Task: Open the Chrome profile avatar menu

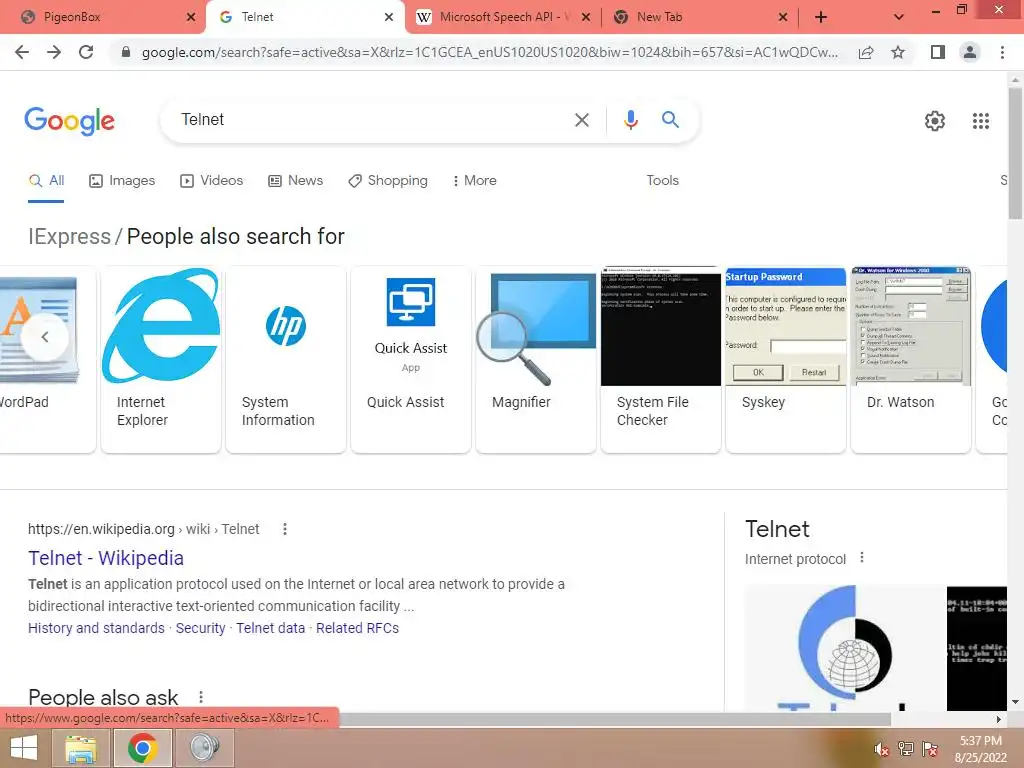Action: coord(970,52)
